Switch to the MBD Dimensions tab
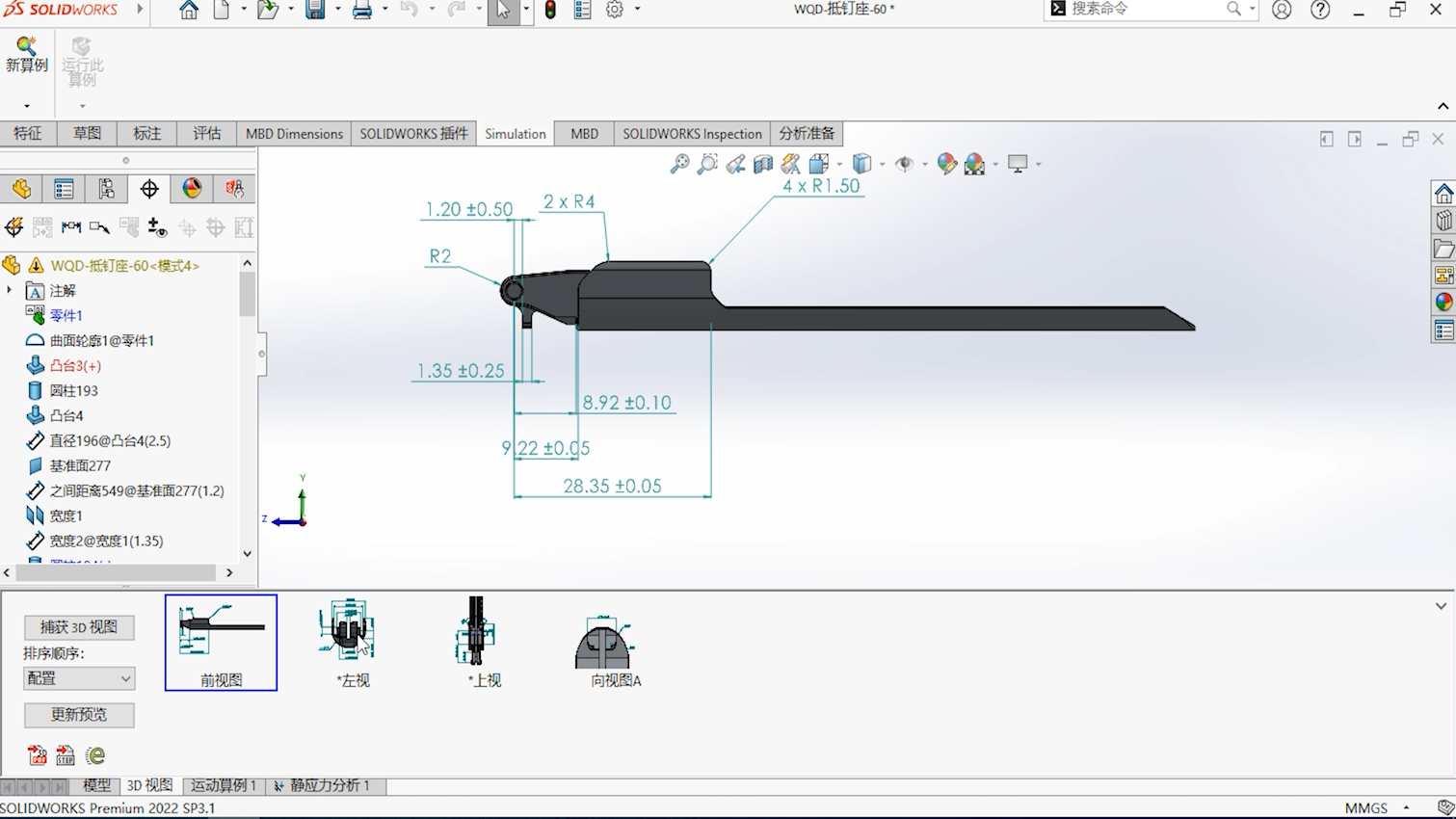The image size is (1456, 819). [294, 133]
